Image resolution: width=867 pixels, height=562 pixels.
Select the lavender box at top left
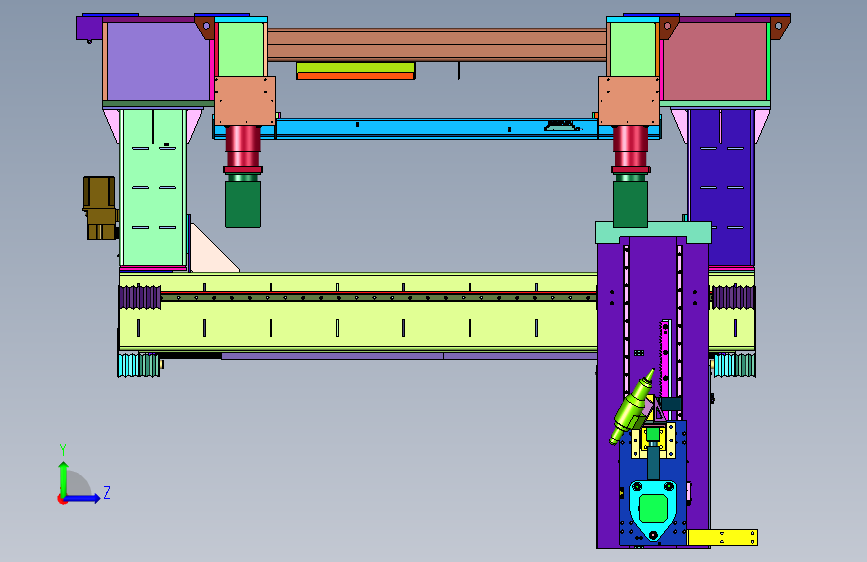tap(158, 61)
